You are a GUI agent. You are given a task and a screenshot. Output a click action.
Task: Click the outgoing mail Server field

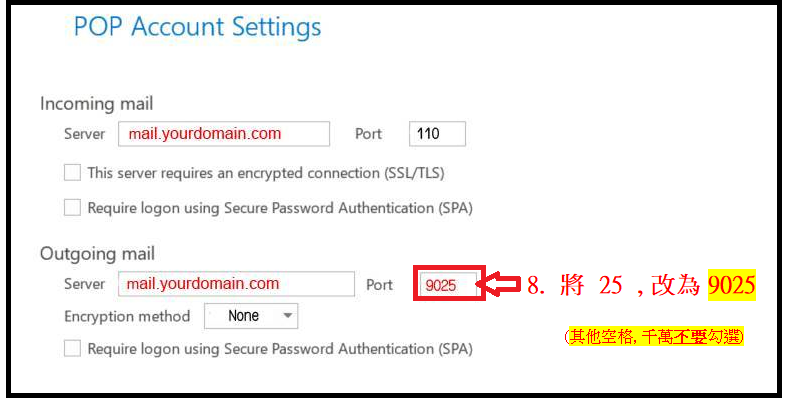[x=236, y=284]
